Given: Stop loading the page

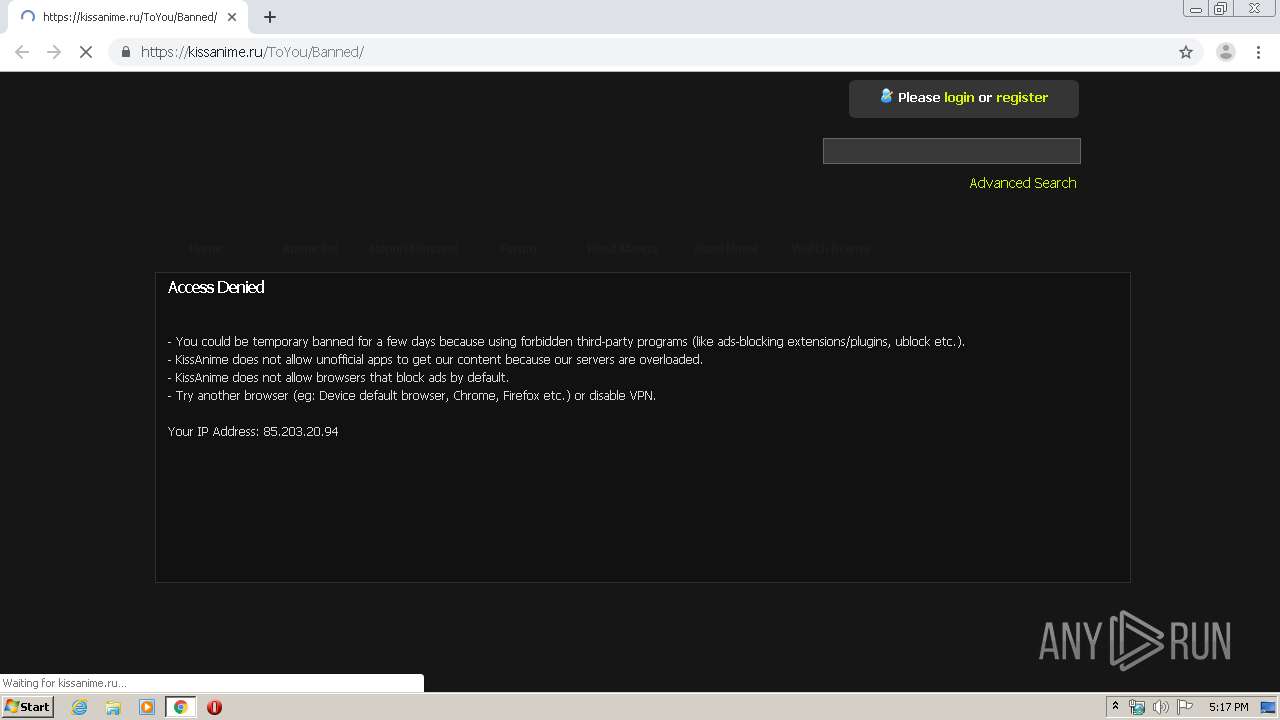Looking at the screenshot, I should (86, 52).
